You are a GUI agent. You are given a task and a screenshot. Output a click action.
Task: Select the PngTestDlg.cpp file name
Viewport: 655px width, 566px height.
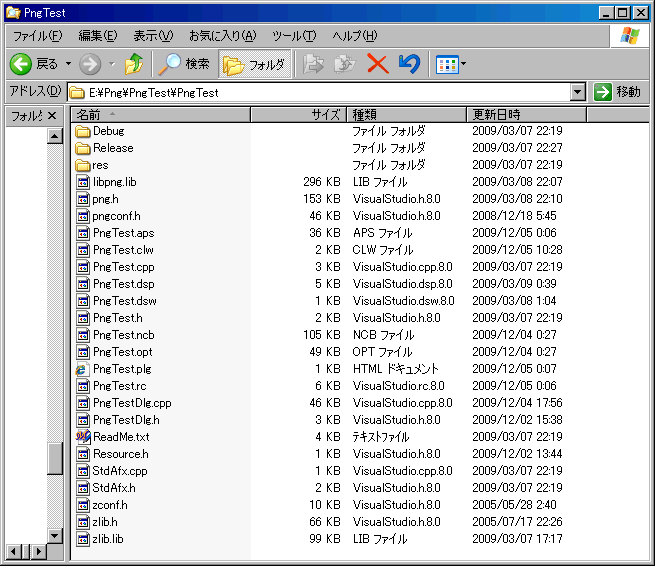(x=132, y=403)
